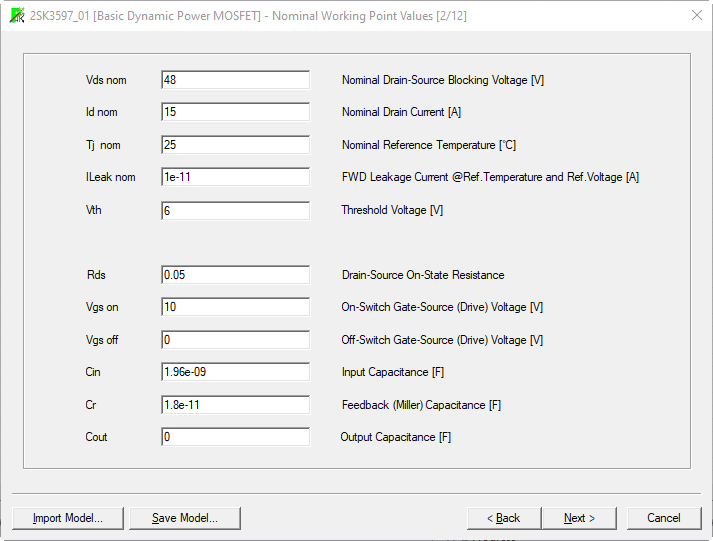This screenshot has width=713, height=541.
Task: Focus the Tj nom temperature field
Action: (x=235, y=145)
